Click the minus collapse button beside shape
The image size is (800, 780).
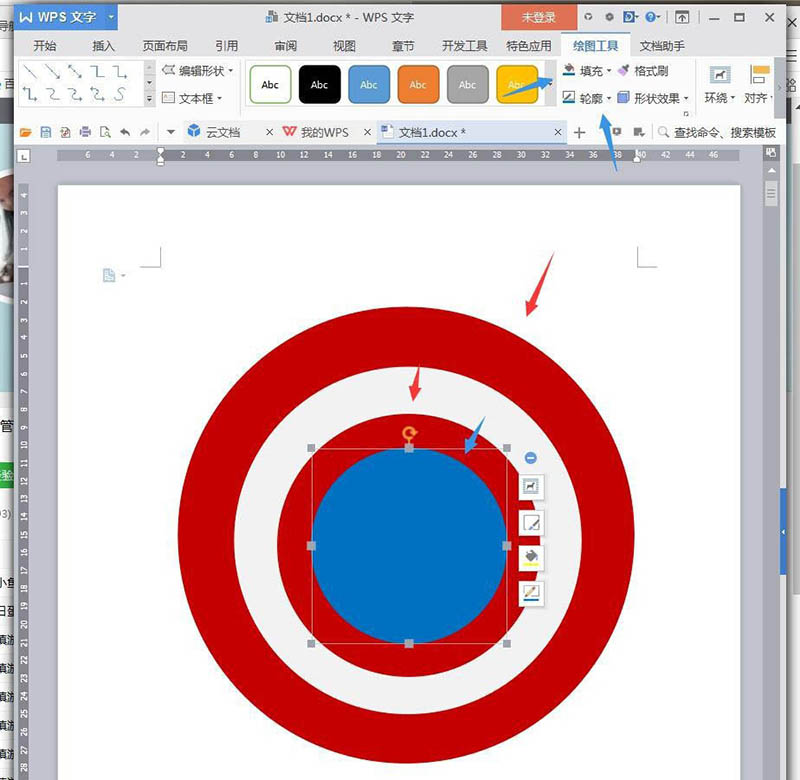pyautogui.click(x=531, y=458)
